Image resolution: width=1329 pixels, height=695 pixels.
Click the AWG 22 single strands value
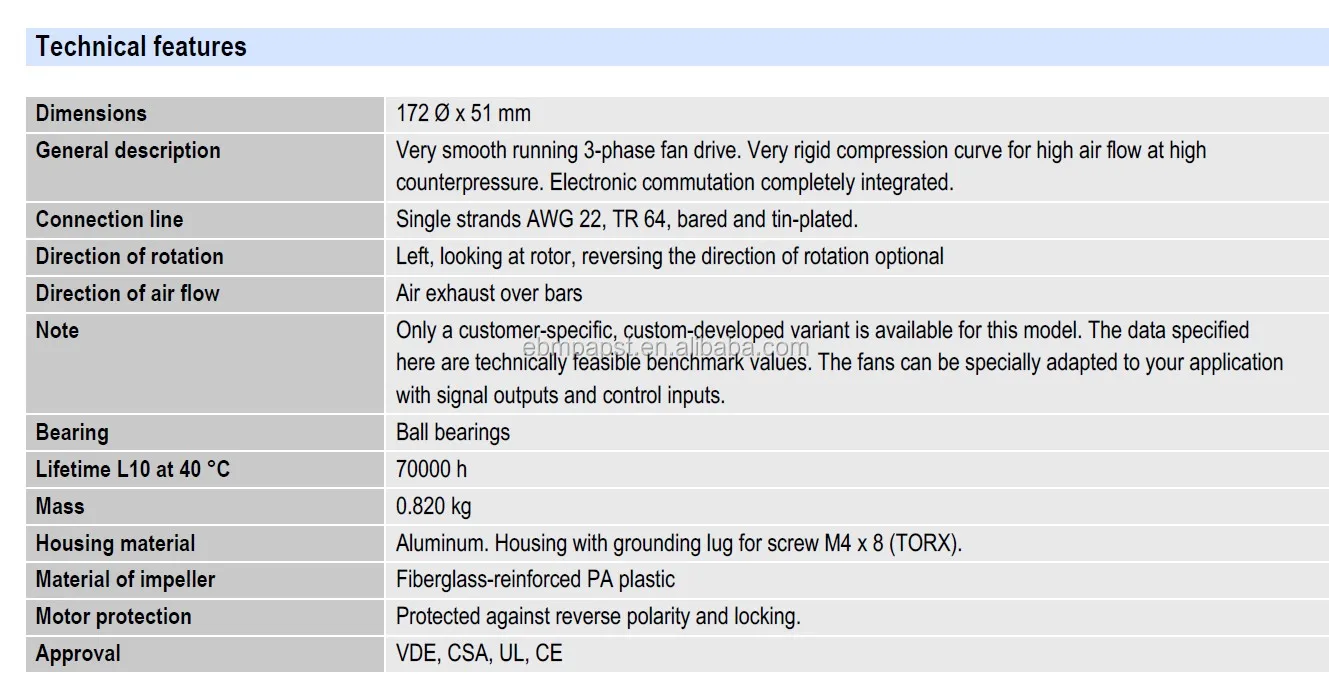626,219
